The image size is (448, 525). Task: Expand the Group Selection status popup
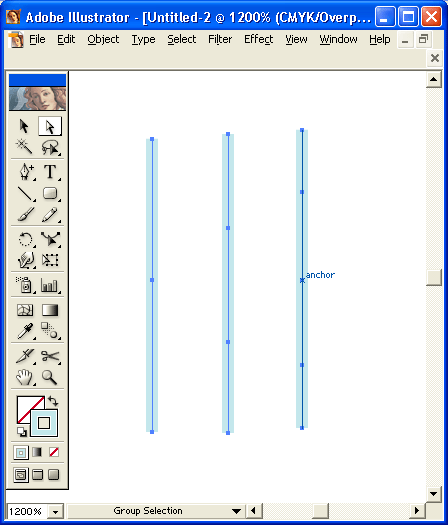point(236,511)
